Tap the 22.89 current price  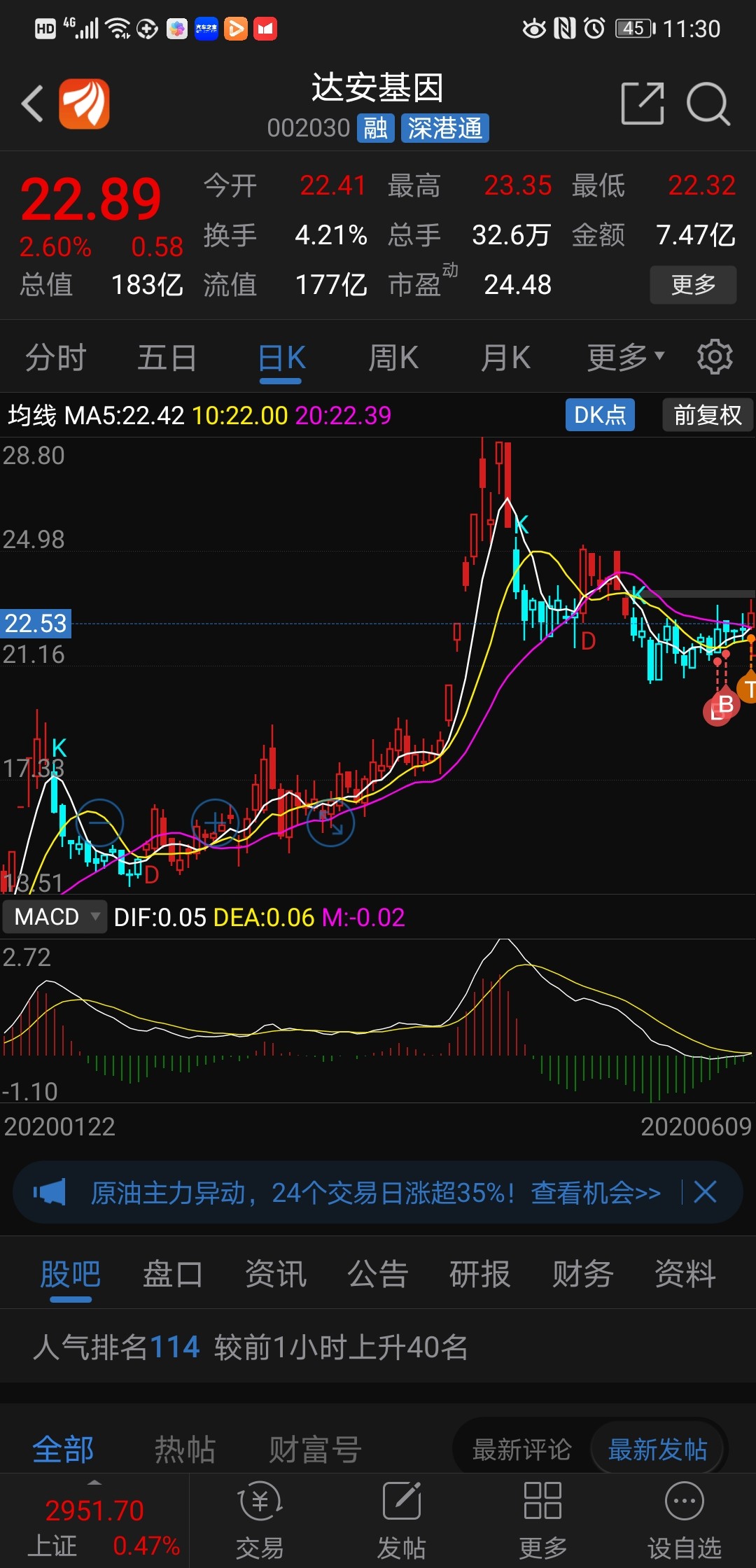[x=91, y=199]
